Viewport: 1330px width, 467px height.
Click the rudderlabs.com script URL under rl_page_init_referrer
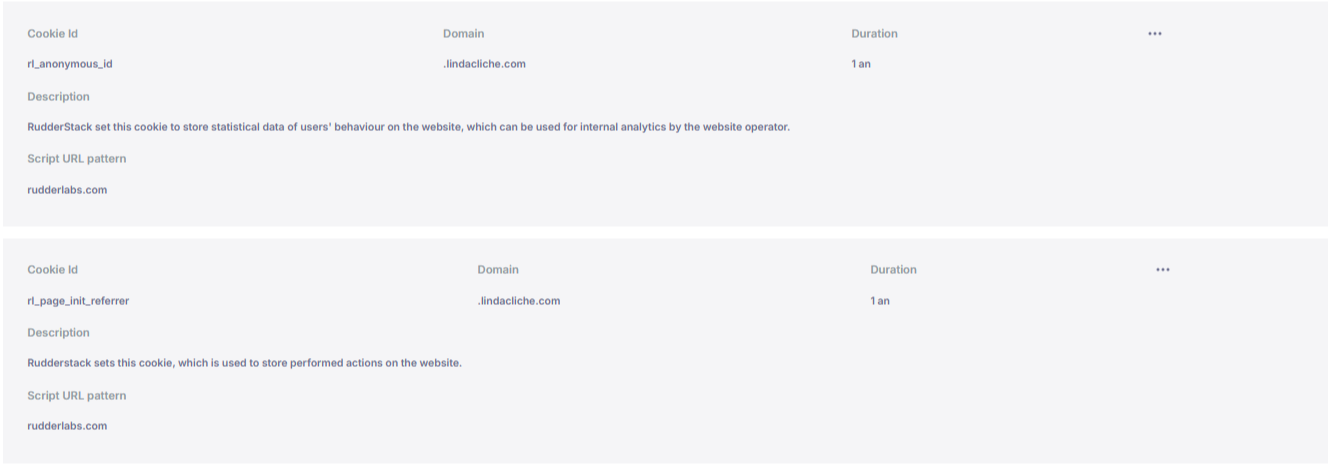[67, 426]
